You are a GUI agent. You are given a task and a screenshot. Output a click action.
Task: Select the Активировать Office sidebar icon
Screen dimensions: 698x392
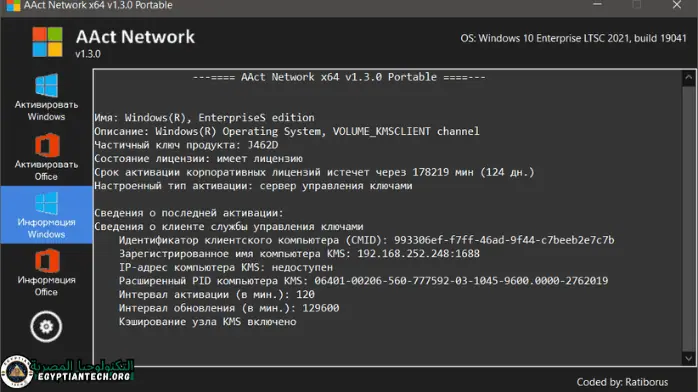(x=46, y=157)
